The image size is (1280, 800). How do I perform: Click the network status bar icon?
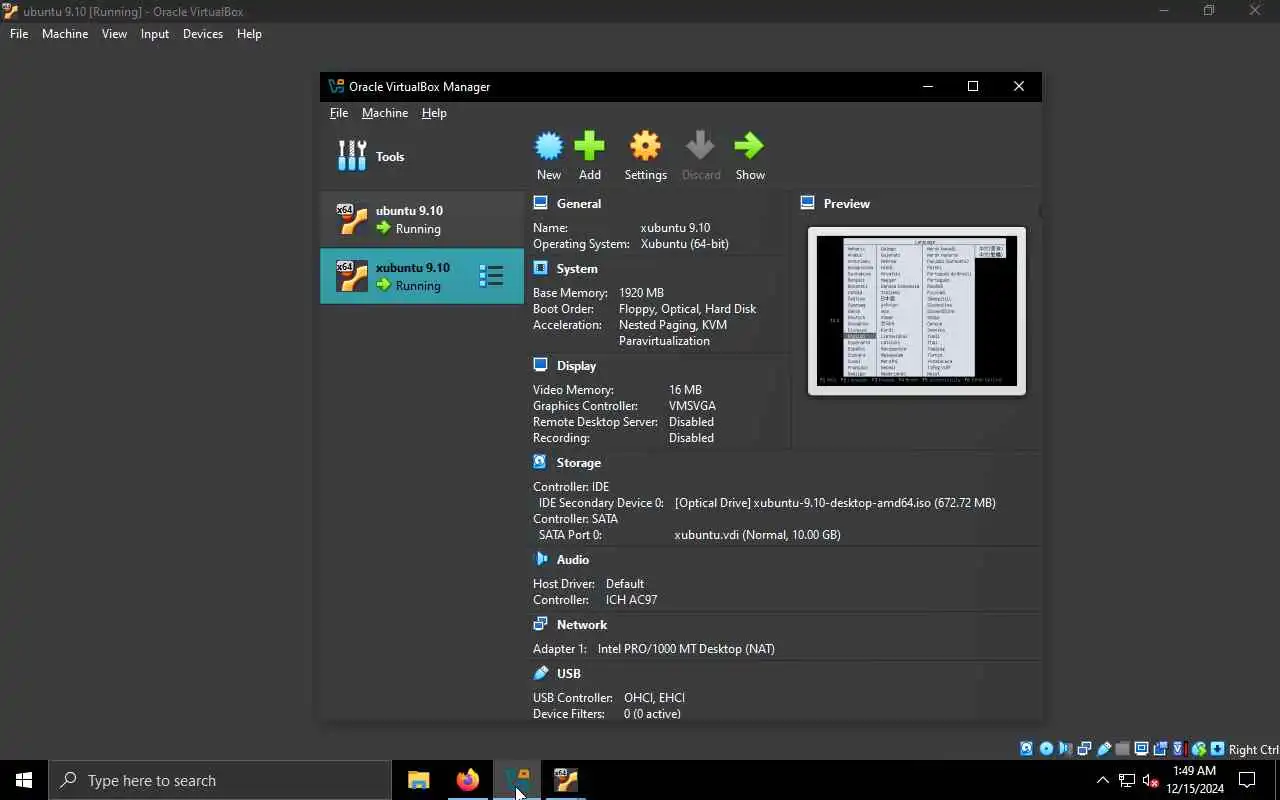pyautogui.click(x=1084, y=749)
